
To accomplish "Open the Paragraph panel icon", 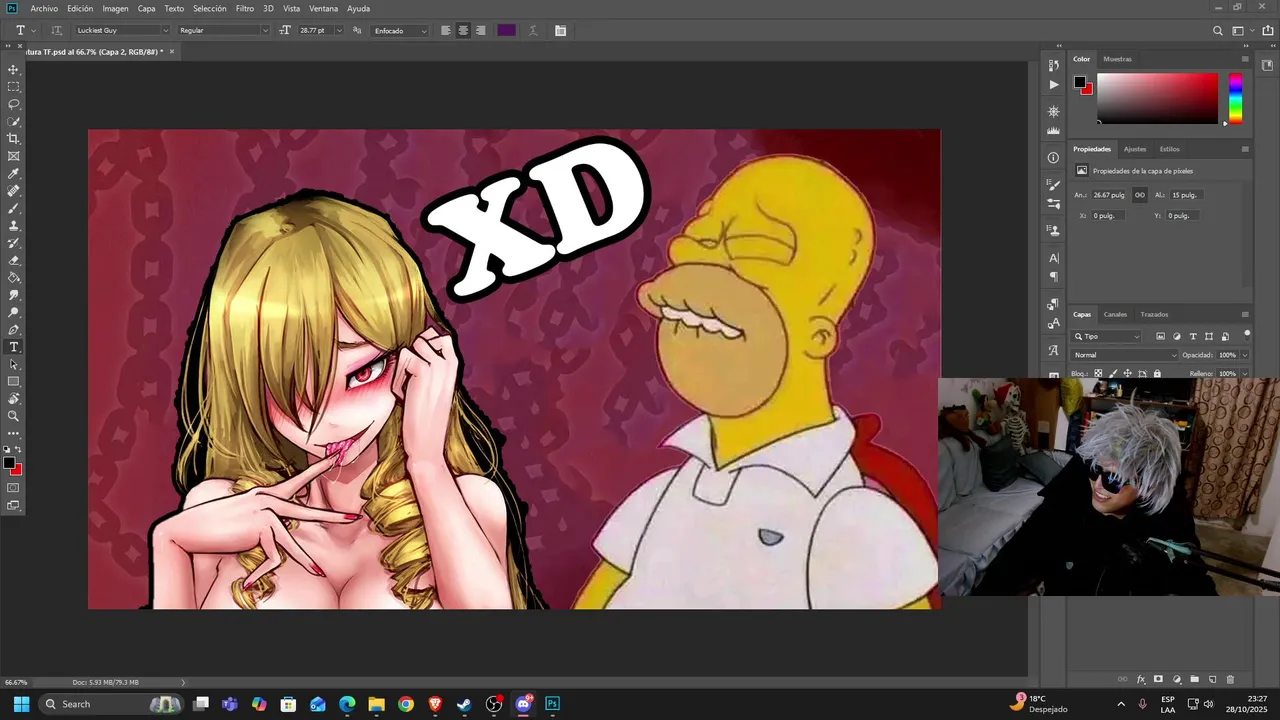I will click(x=1053, y=277).
